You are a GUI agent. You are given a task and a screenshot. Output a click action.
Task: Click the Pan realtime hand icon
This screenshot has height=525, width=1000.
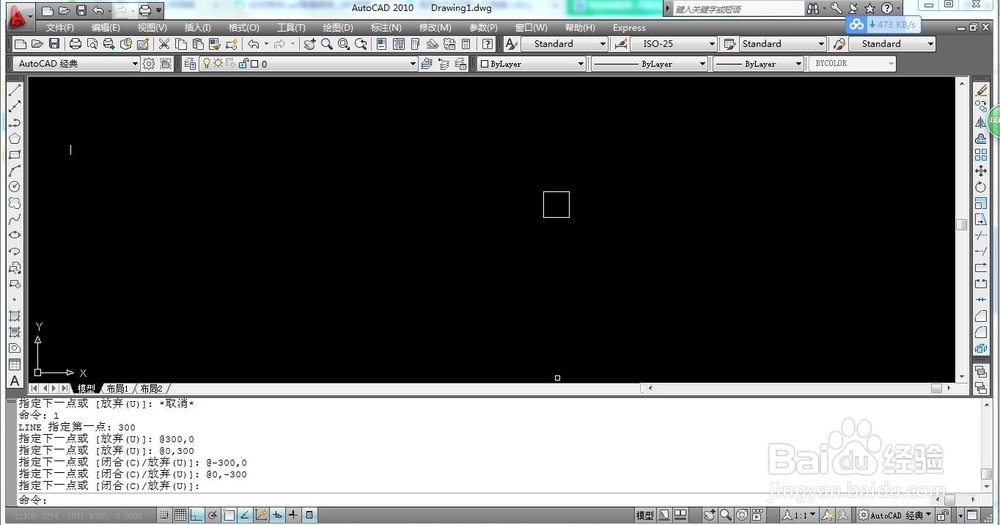tap(309, 44)
